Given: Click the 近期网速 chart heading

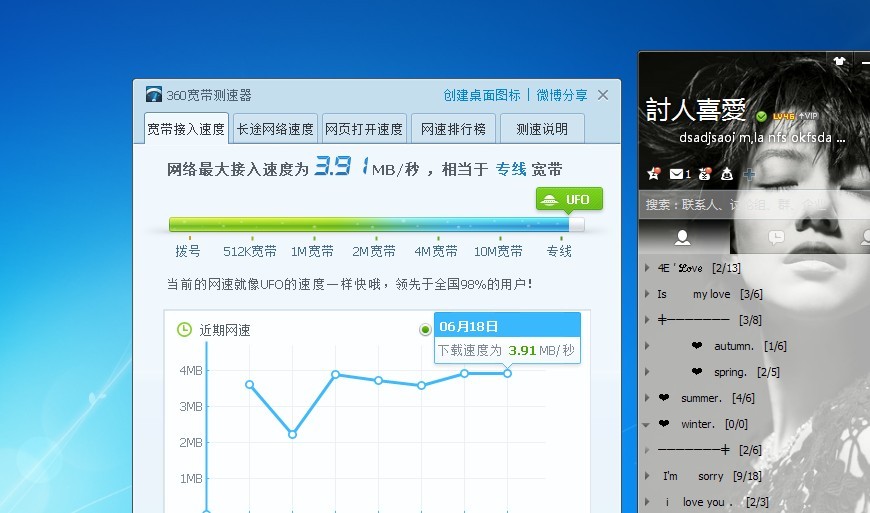Looking at the screenshot, I should [225, 330].
